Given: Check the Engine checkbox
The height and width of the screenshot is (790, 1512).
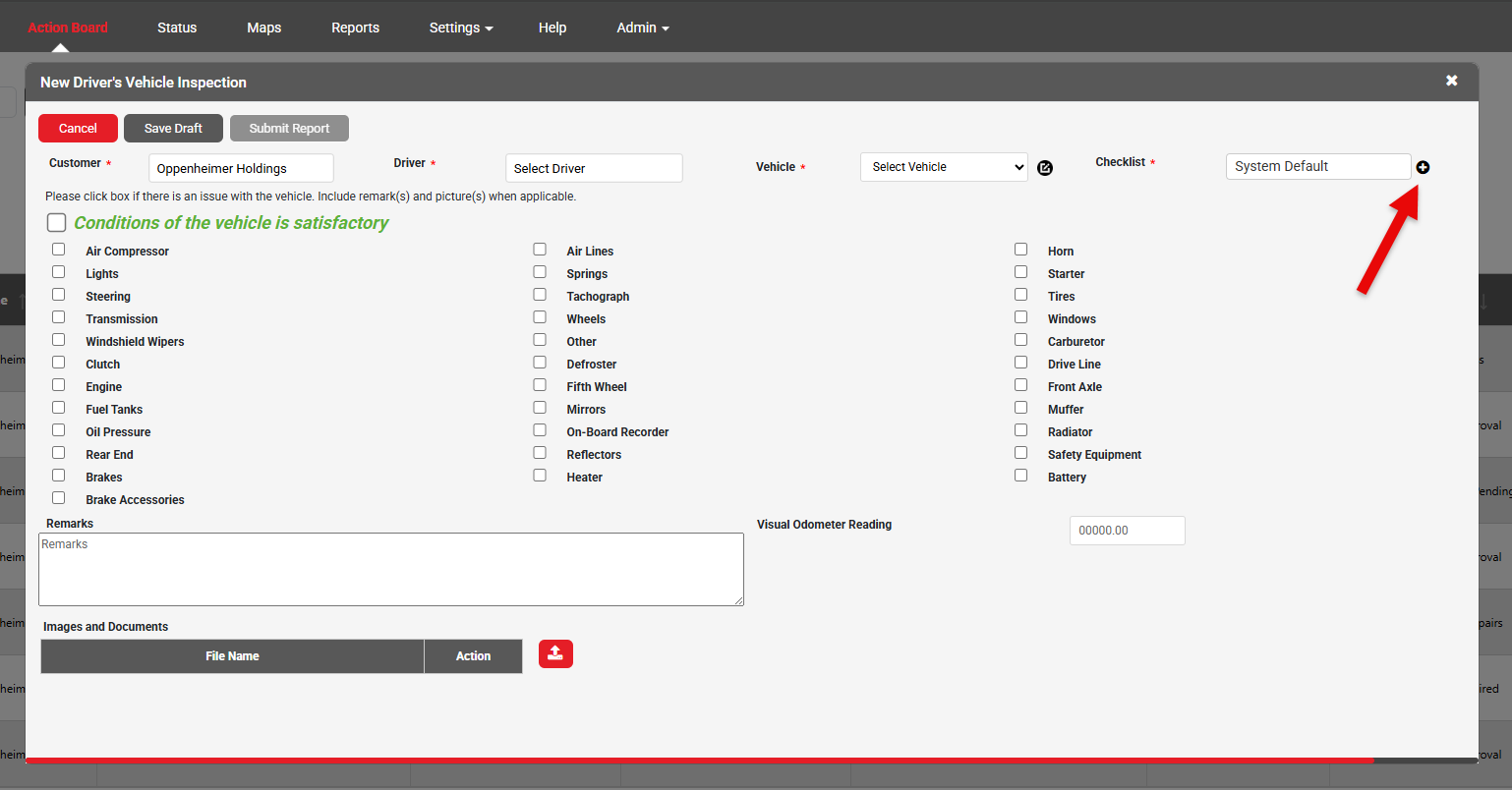Looking at the screenshot, I should [59, 385].
